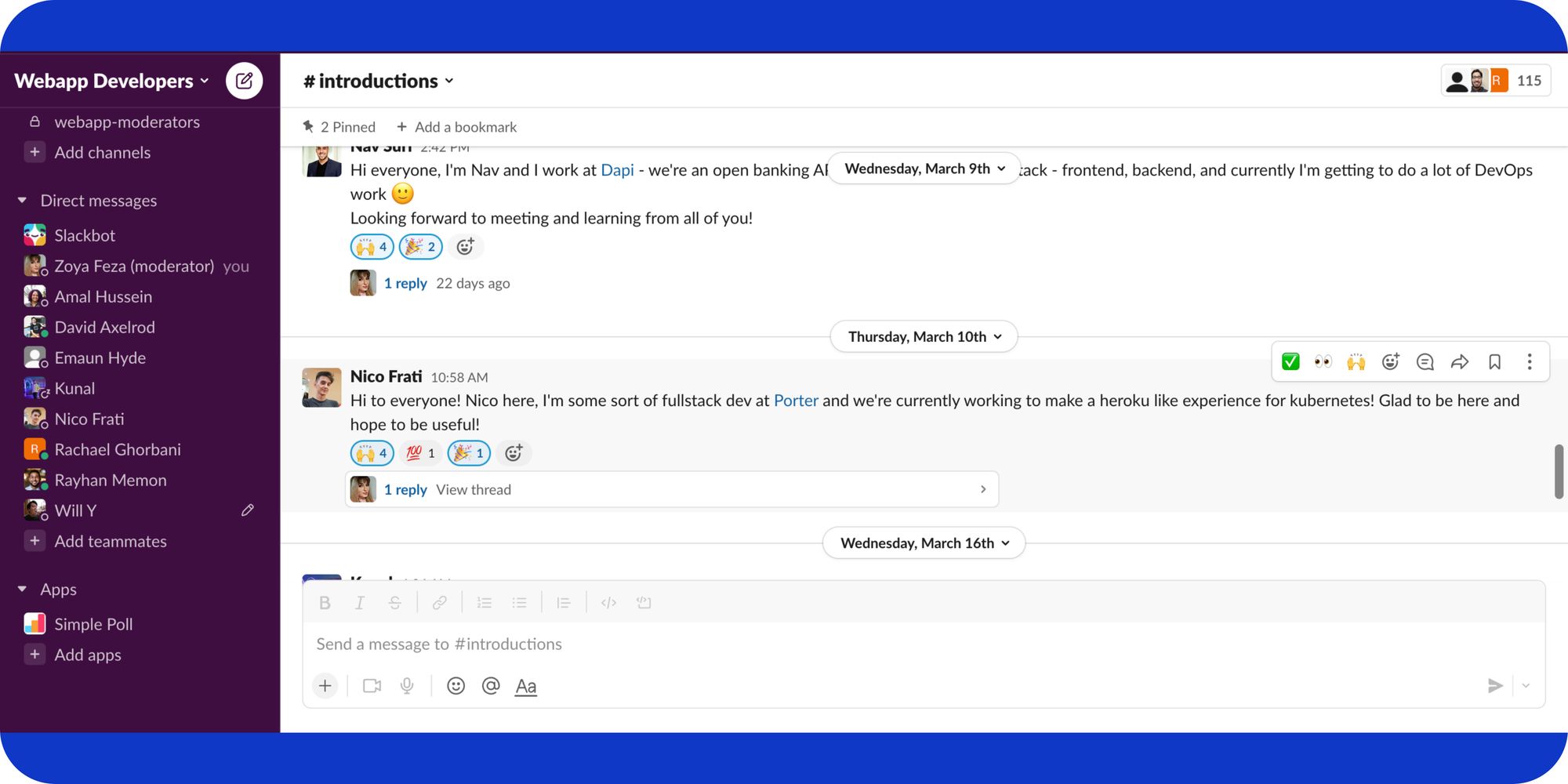The height and width of the screenshot is (784, 1568).
Task: Hide formatting with the Aa button
Action: coord(526,687)
